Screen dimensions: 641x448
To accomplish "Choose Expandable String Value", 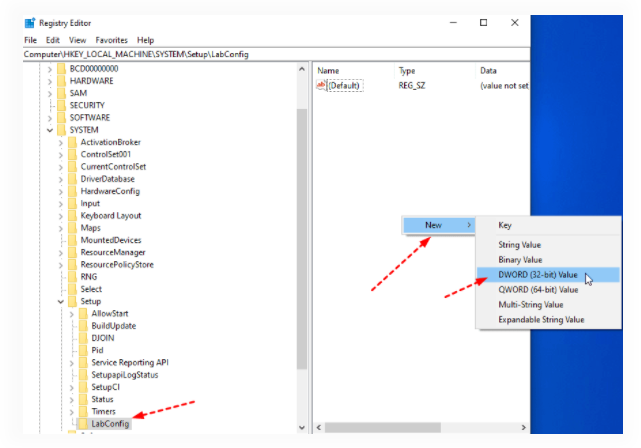I will coord(548,320).
